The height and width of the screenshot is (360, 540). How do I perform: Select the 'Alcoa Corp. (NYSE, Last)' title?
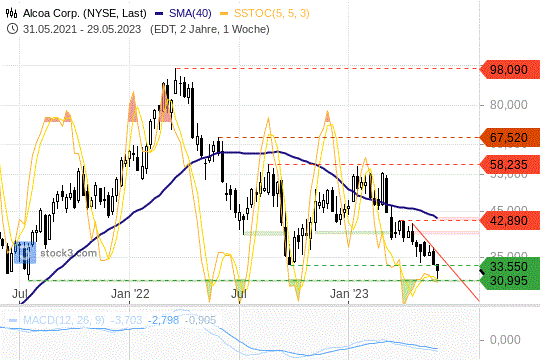(85, 13)
